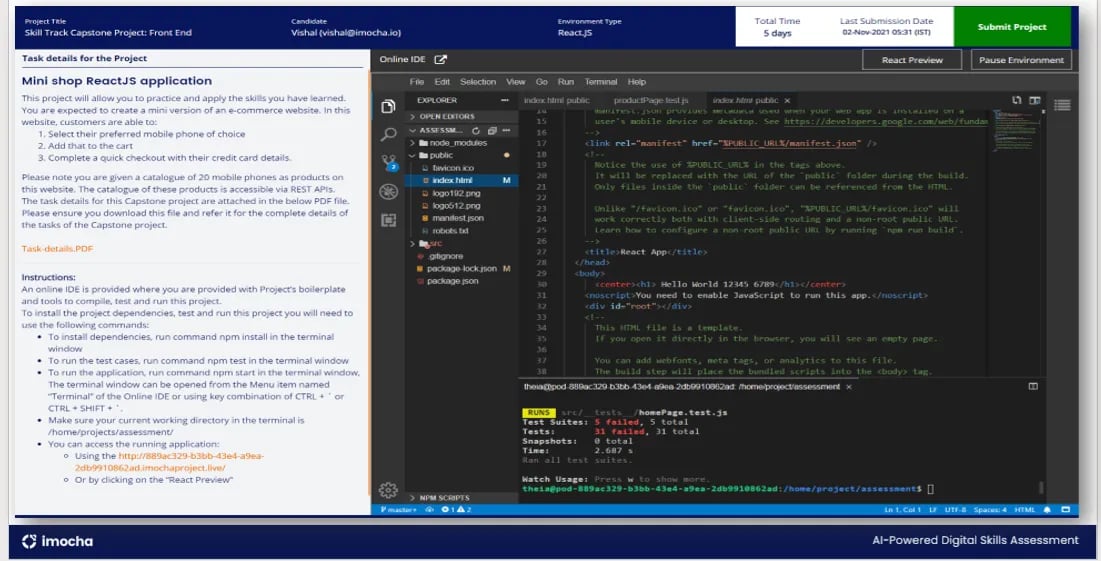Click the imocha logo in footer
The height and width of the screenshot is (561, 1101).
58,541
